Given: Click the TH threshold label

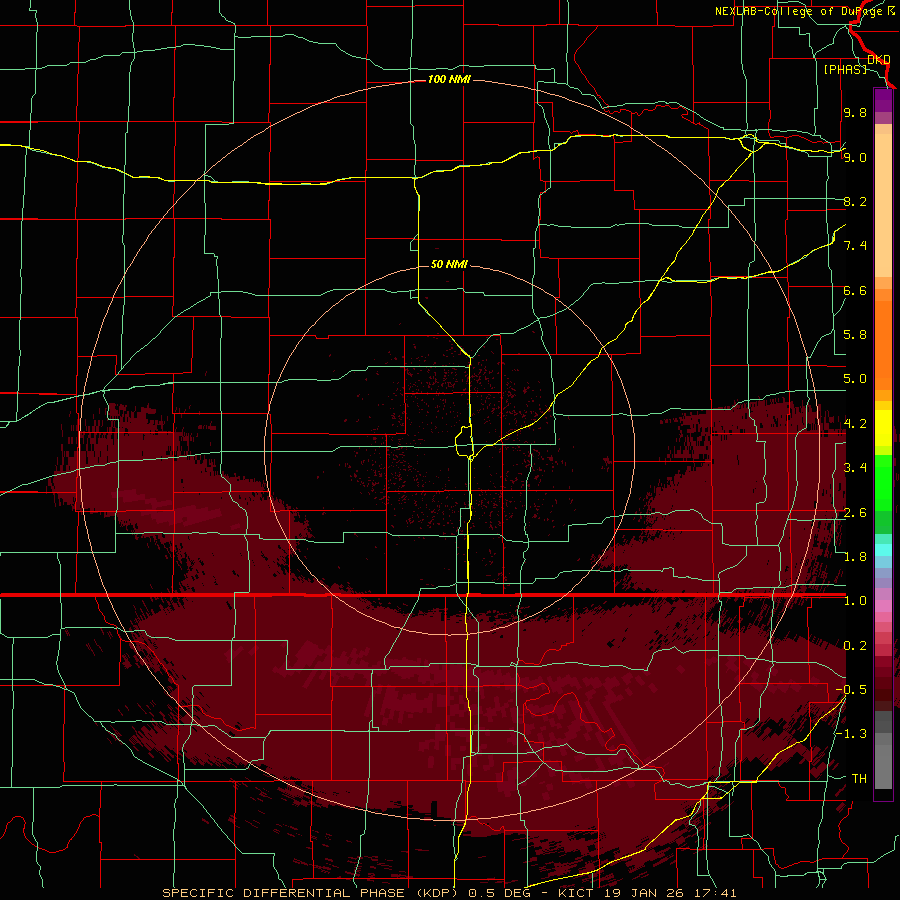Looking at the screenshot, I should click(859, 779).
